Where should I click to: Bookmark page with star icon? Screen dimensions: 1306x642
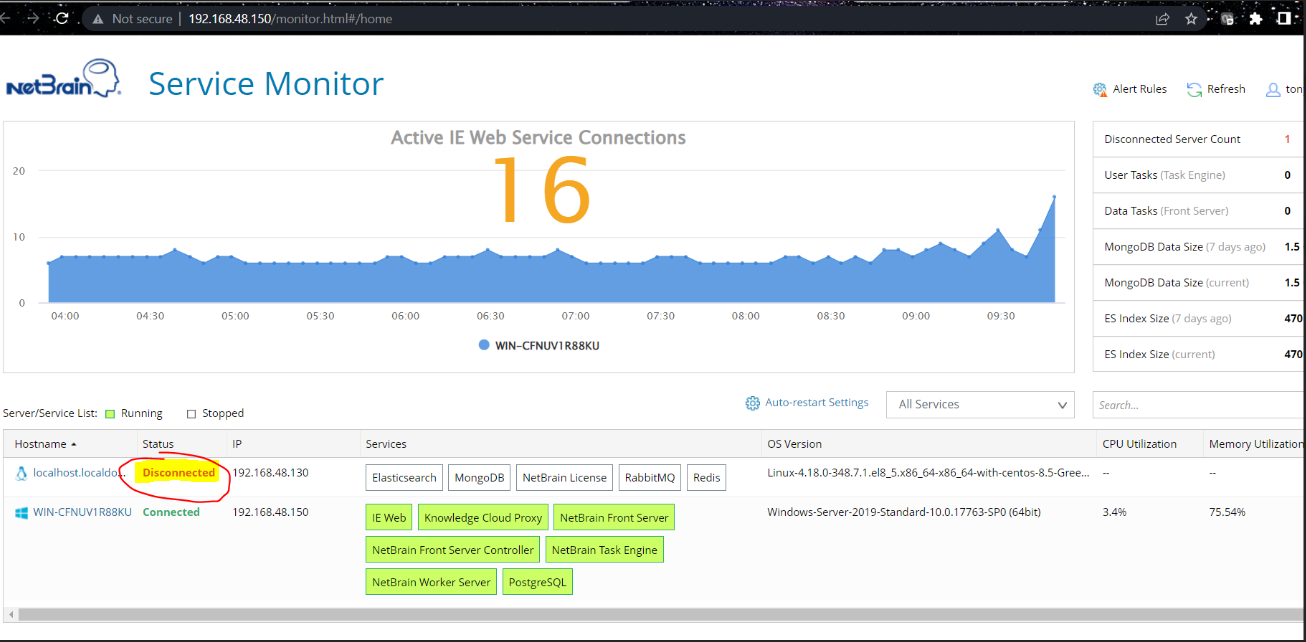[1191, 18]
